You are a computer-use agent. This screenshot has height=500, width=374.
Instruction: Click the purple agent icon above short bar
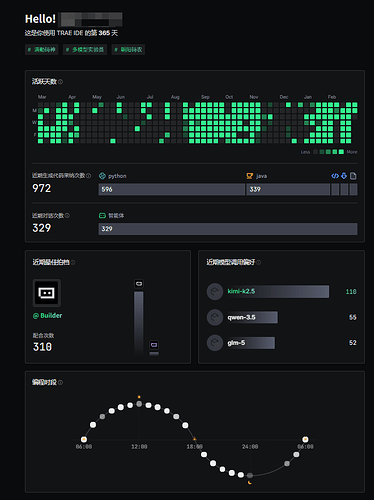tap(154, 345)
